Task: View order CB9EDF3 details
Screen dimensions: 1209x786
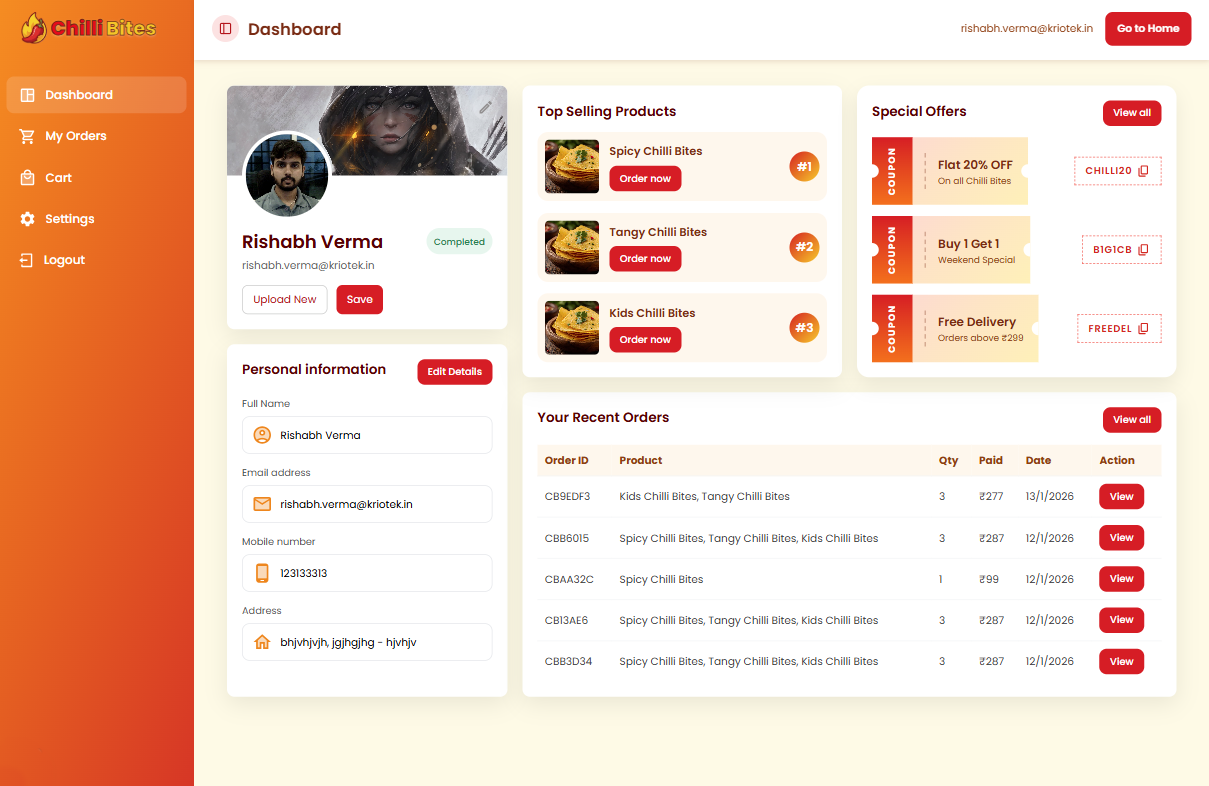Action: point(1121,497)
